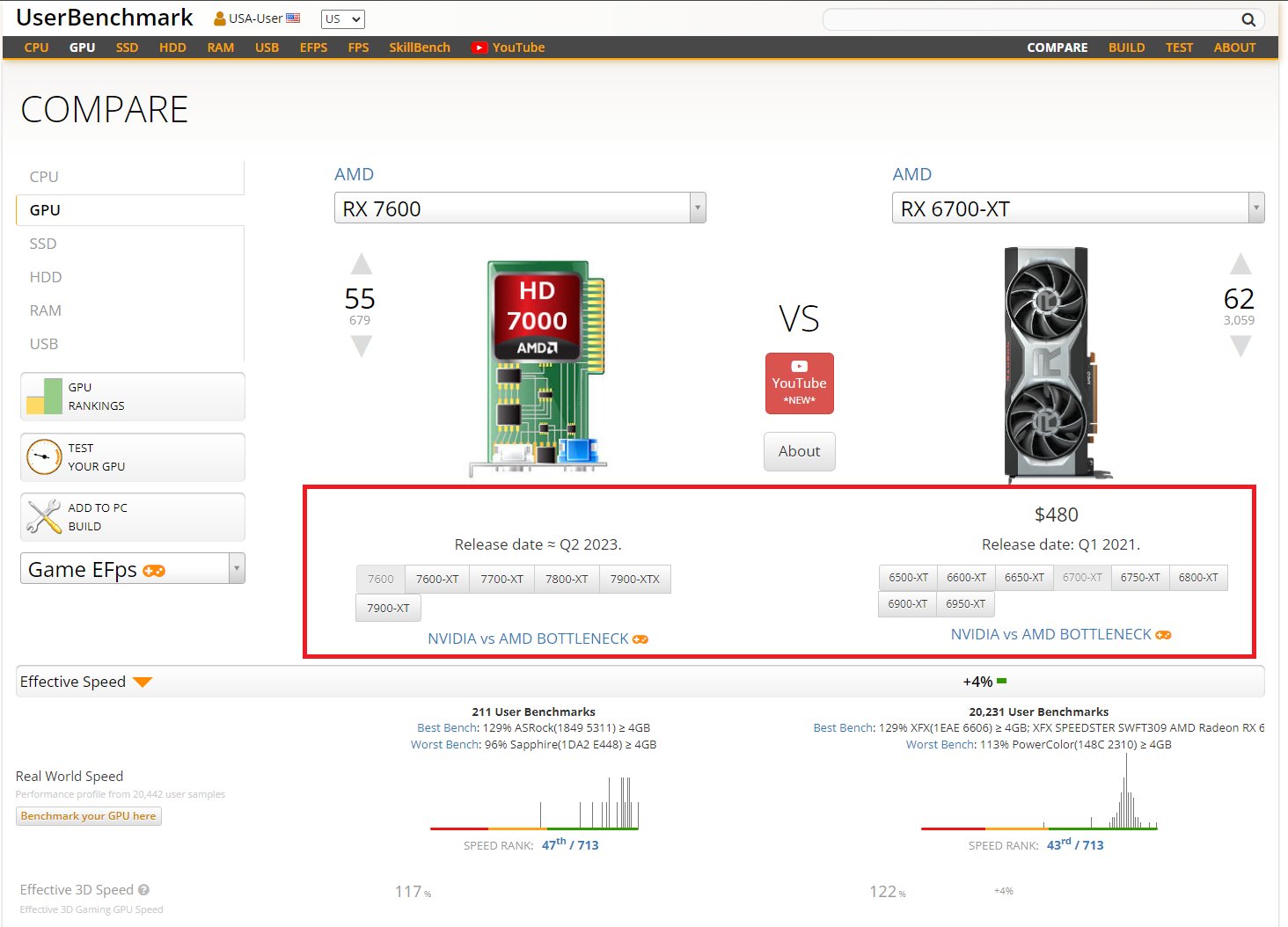Click the 7900-XT model button
1288x927 pixels.
388,608
